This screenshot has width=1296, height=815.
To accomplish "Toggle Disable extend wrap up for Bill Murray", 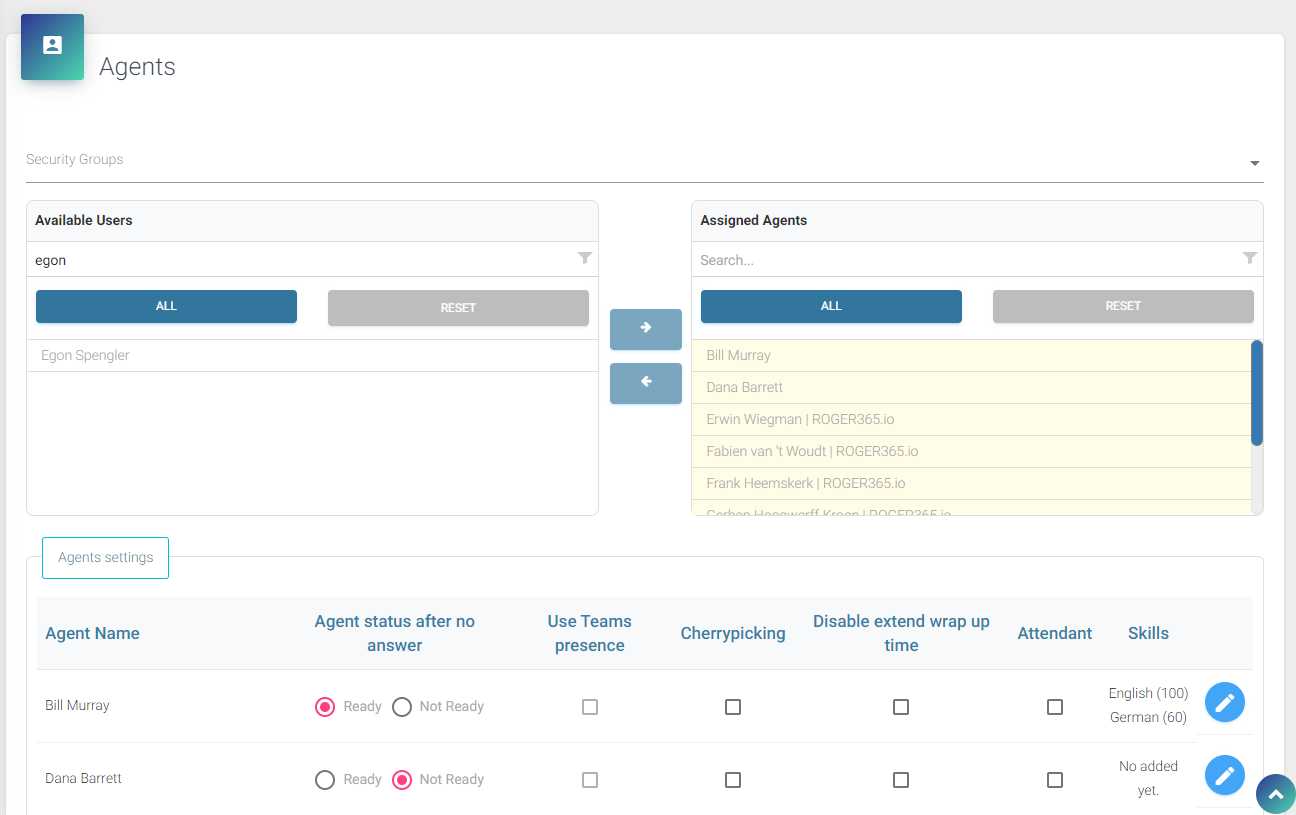I will 901,707.
